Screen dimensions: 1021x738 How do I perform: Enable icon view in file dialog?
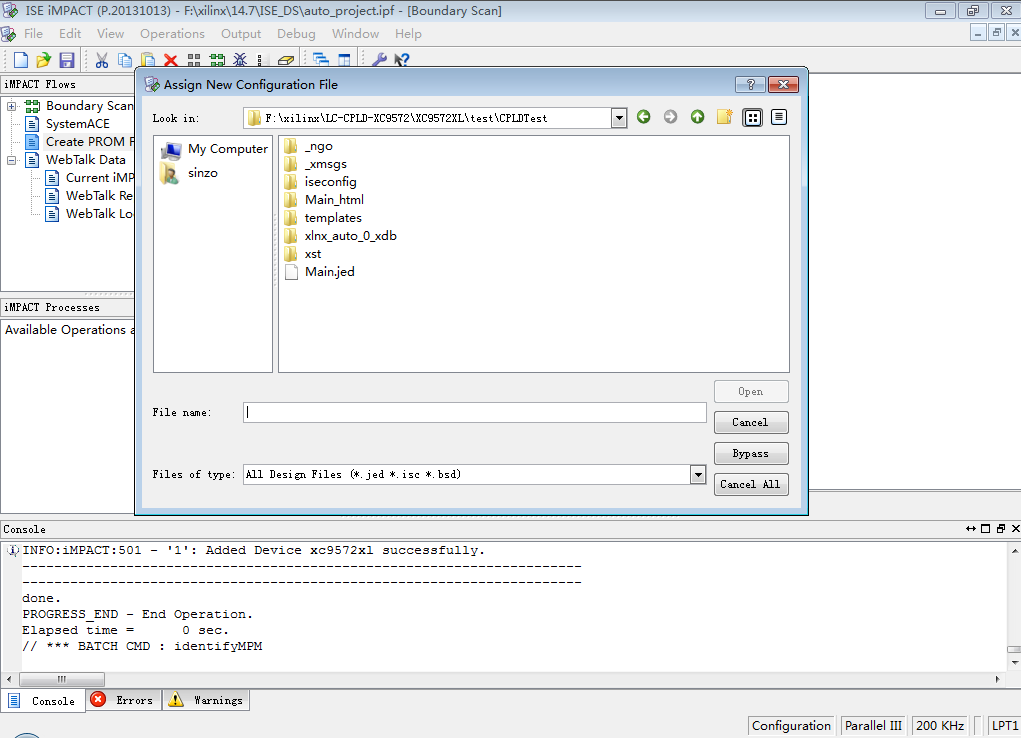[x=752, y=117]
